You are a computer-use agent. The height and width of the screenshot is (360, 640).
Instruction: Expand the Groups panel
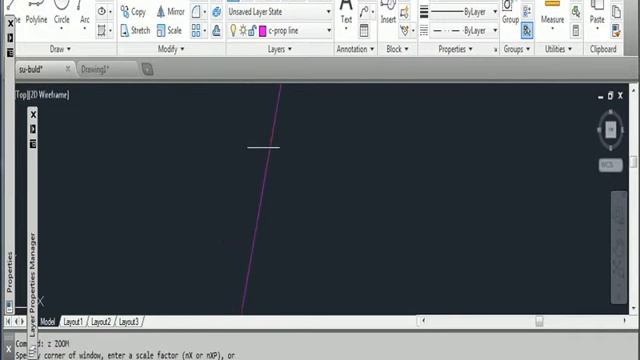pos(516,49)
